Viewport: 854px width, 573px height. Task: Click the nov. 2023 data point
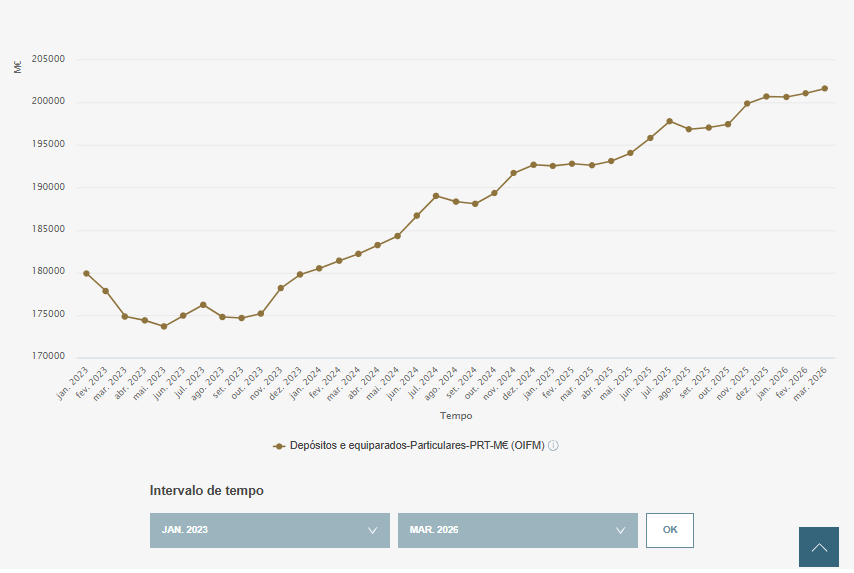281,288
